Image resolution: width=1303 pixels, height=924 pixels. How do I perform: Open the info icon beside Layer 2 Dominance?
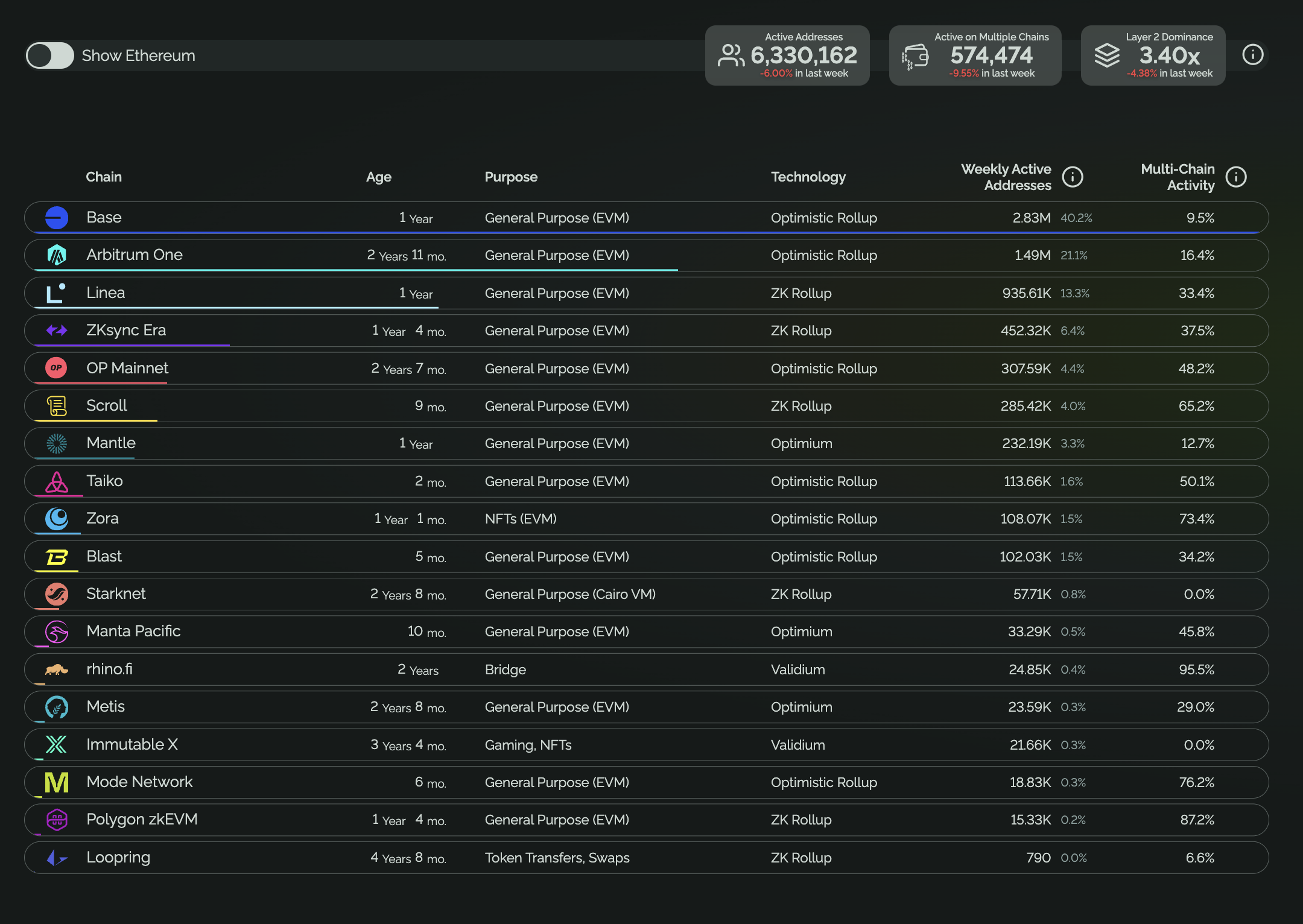click(x=1253, y=55)
